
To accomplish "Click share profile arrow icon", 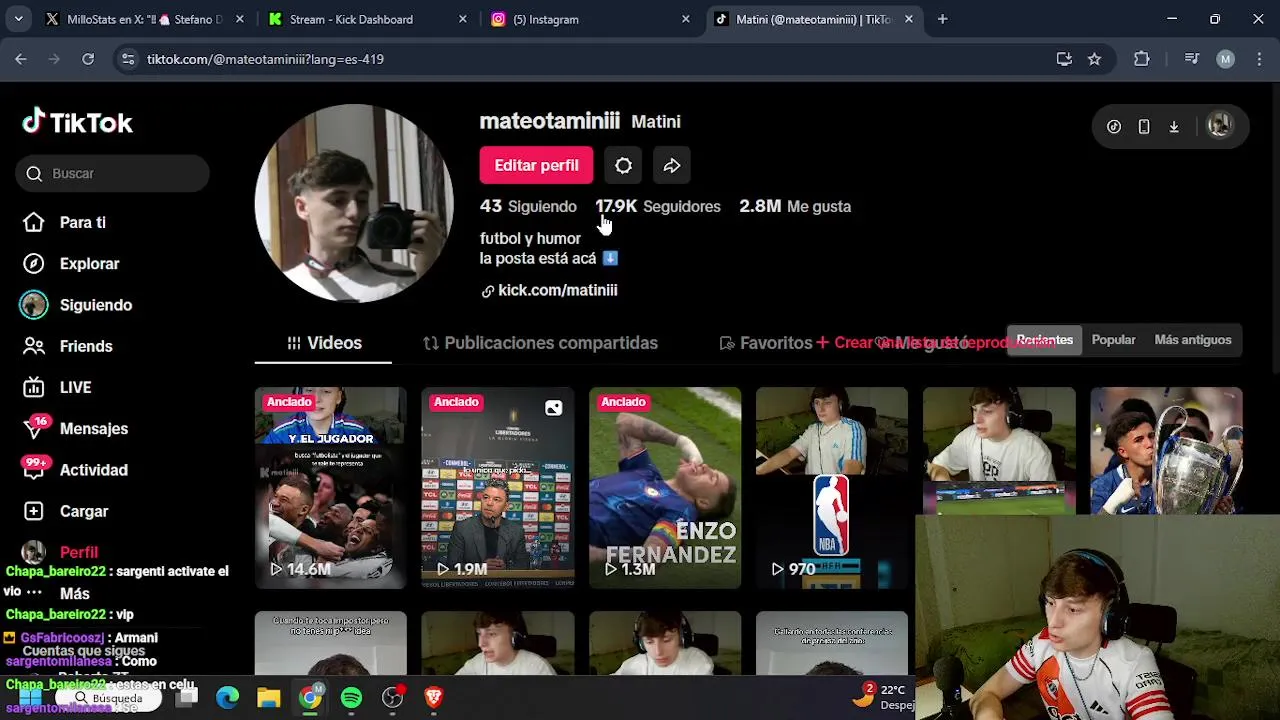I will pyautogui.click(x=672, y=165).
